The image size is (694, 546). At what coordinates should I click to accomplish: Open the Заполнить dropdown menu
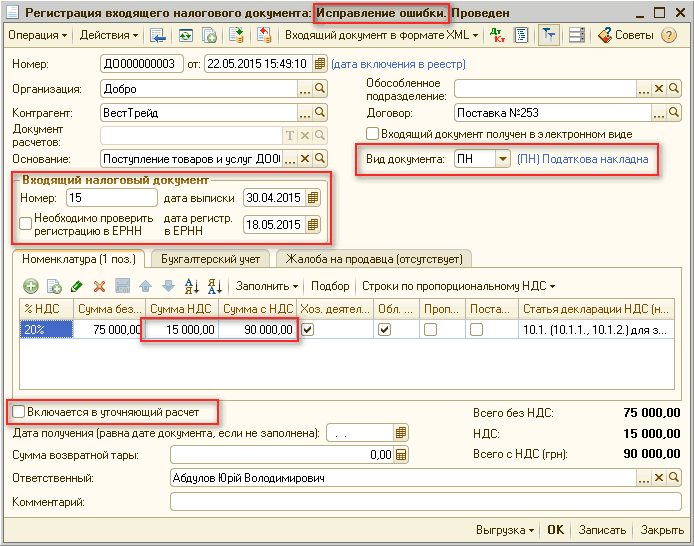tap(267, 286)
